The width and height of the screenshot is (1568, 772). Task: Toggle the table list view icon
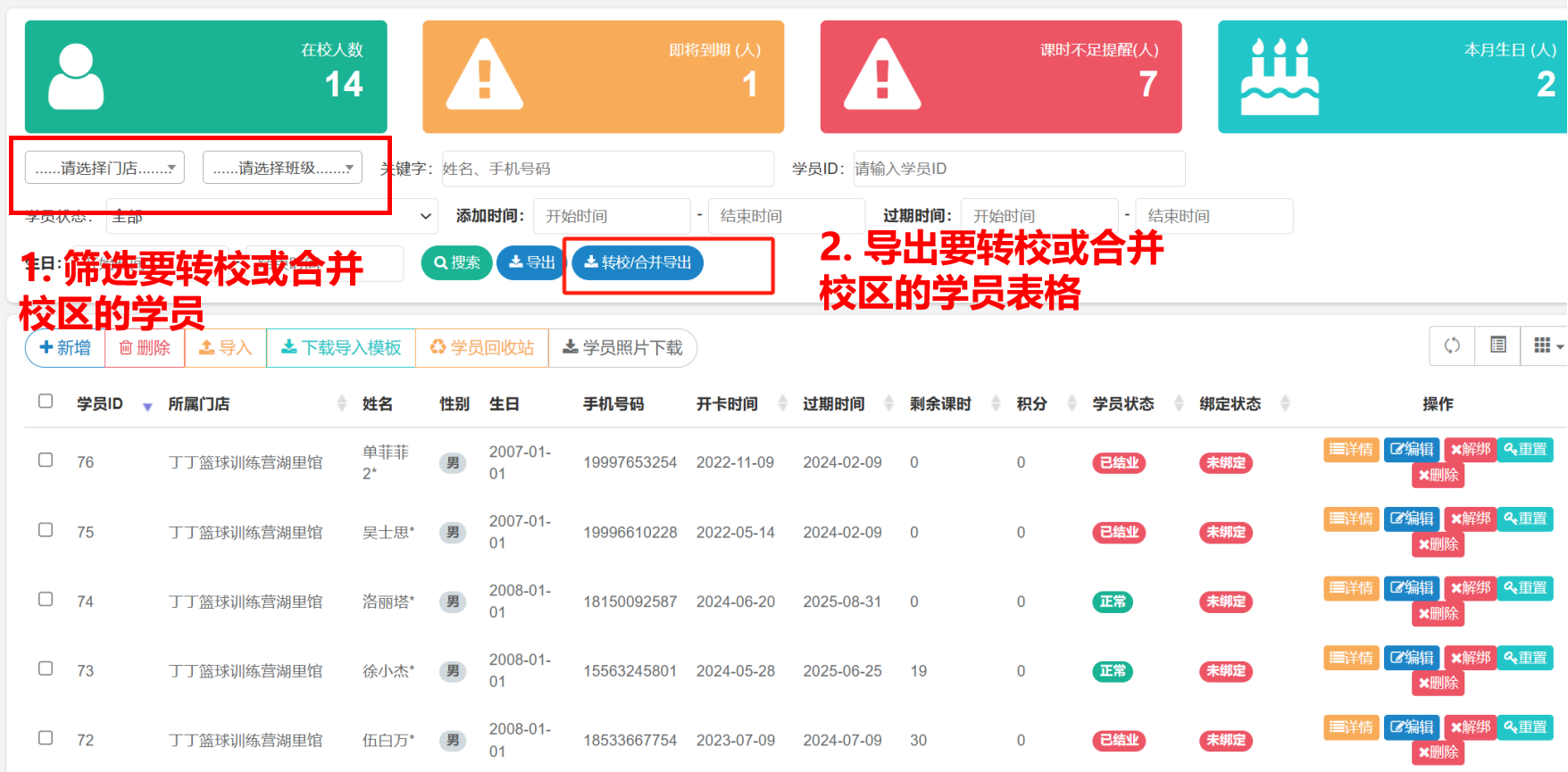click(x=1498, y=346)
